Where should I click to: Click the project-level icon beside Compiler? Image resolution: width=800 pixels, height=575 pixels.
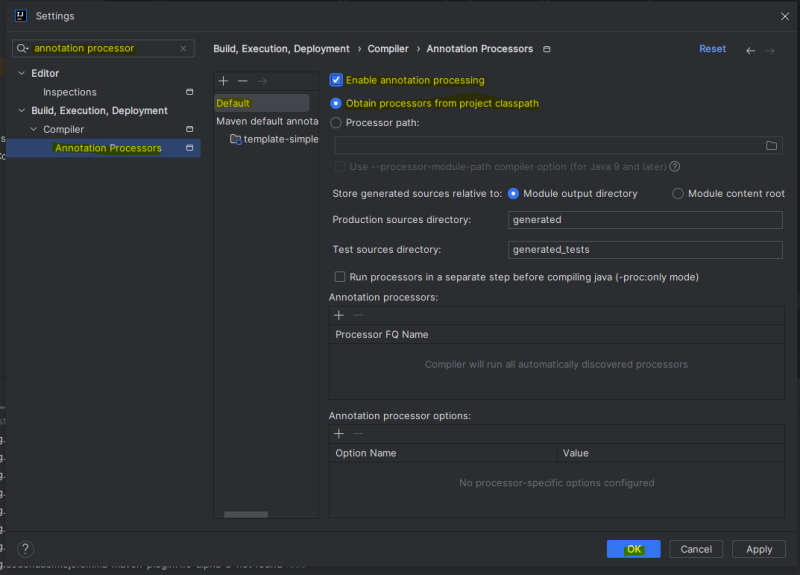189,129
